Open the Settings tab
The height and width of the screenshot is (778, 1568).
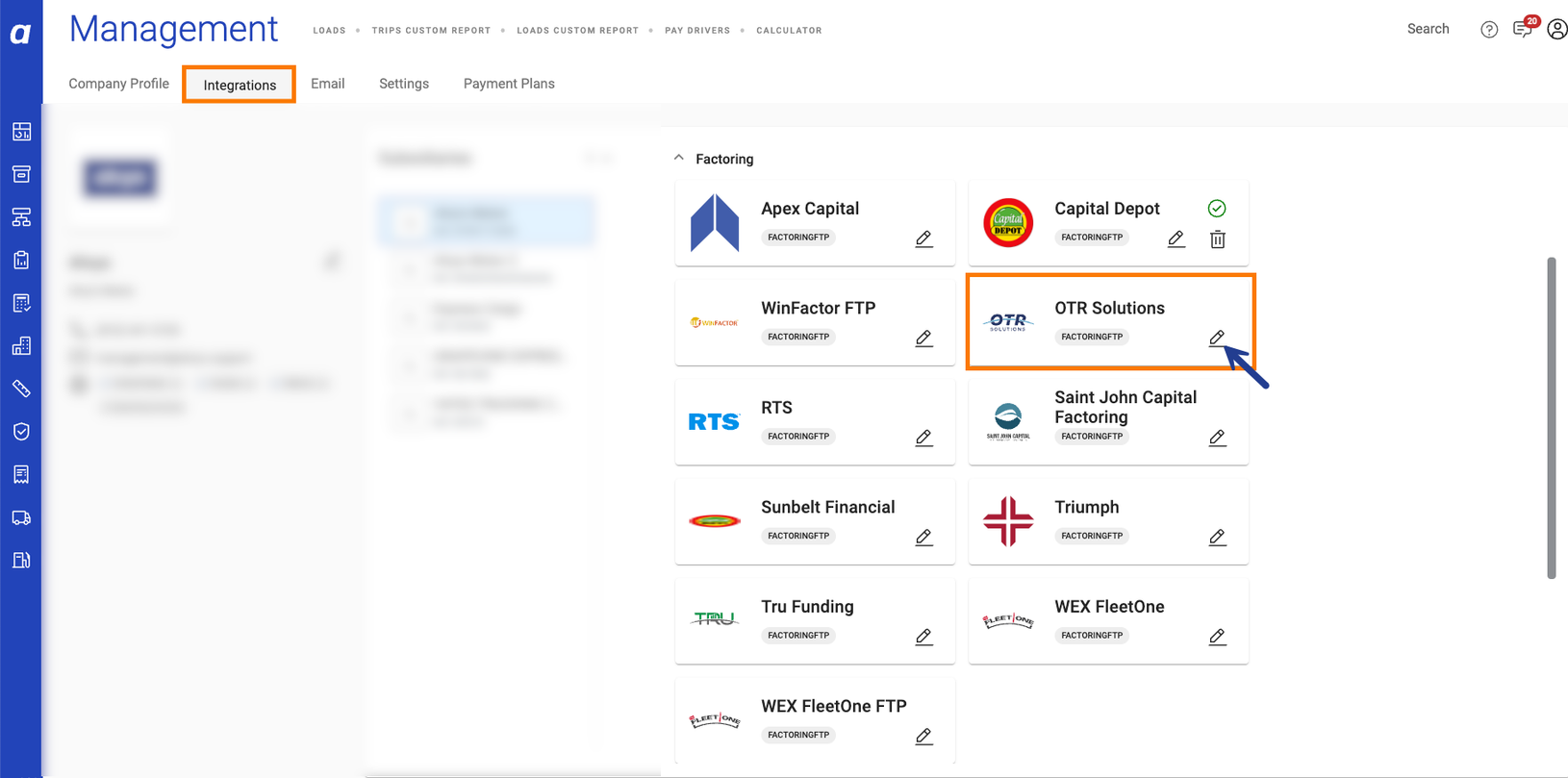(x=404, y=84)
